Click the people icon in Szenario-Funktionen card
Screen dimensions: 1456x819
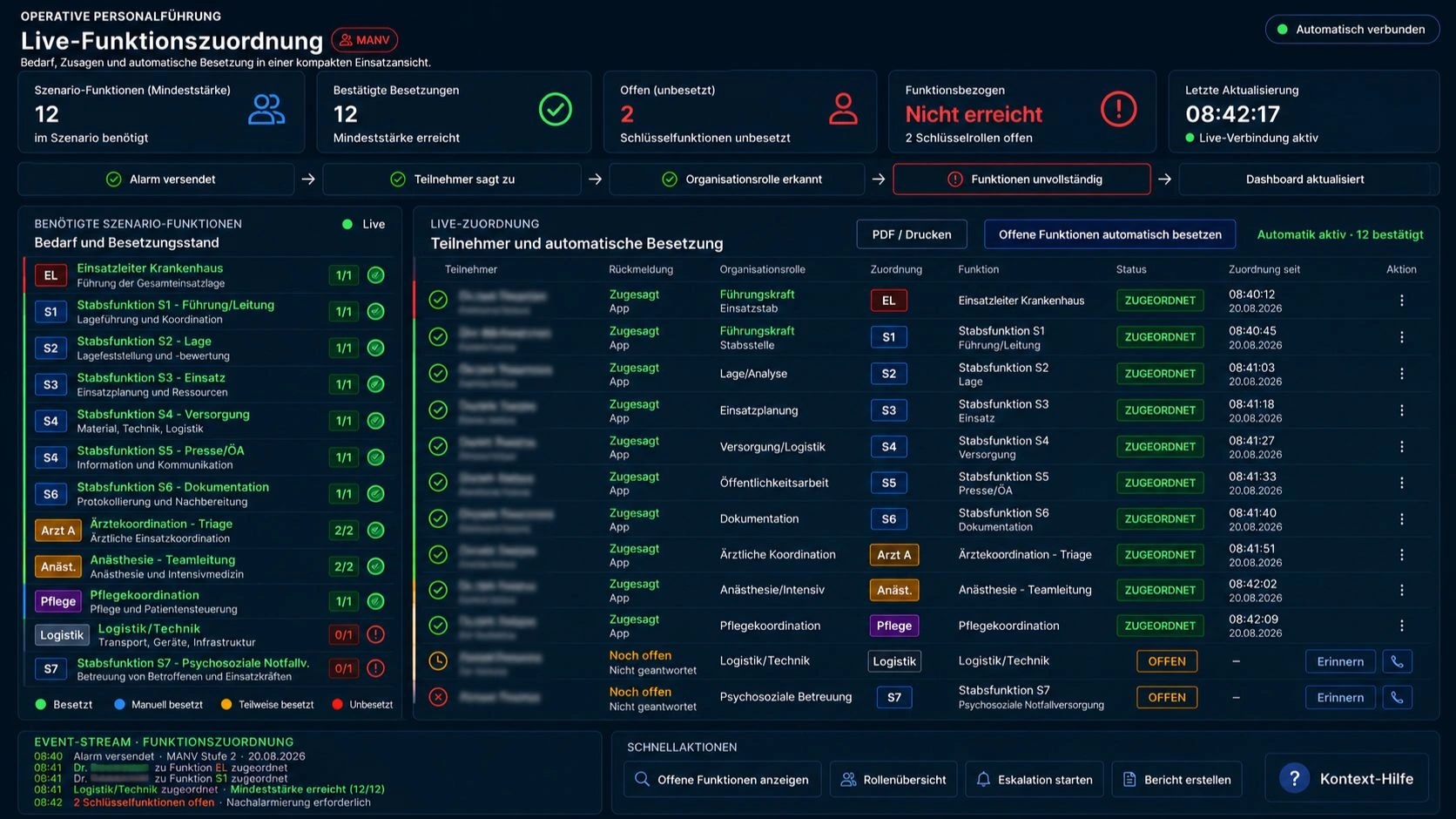tap(266, 110)
